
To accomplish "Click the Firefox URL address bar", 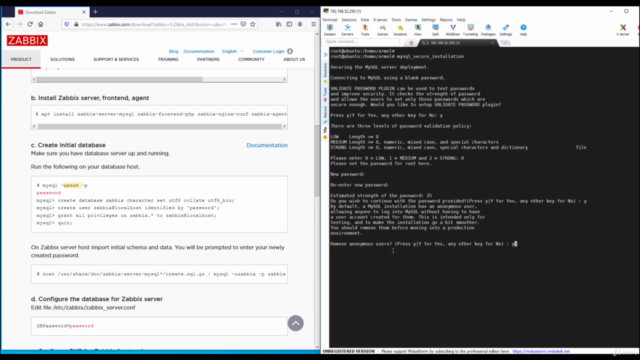I will tap(155, 24).
